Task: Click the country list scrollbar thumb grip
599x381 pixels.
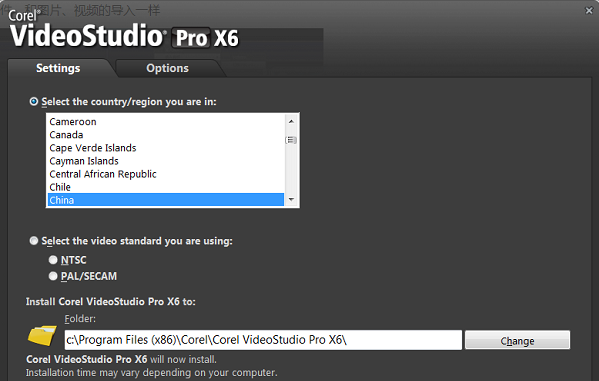Action: pyautogui.click(x=291, y=140)
